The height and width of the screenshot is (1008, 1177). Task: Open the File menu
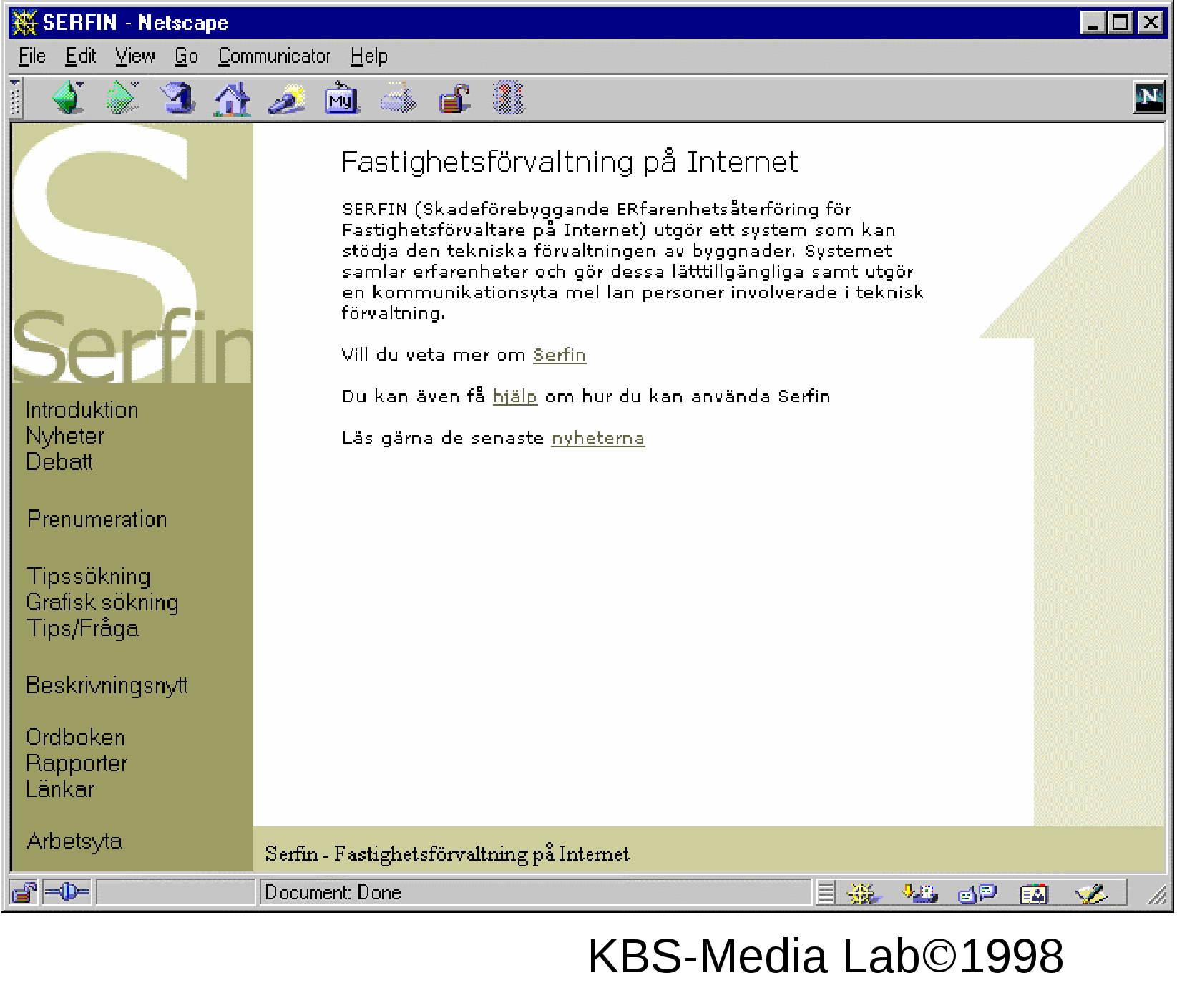(31, 56)
